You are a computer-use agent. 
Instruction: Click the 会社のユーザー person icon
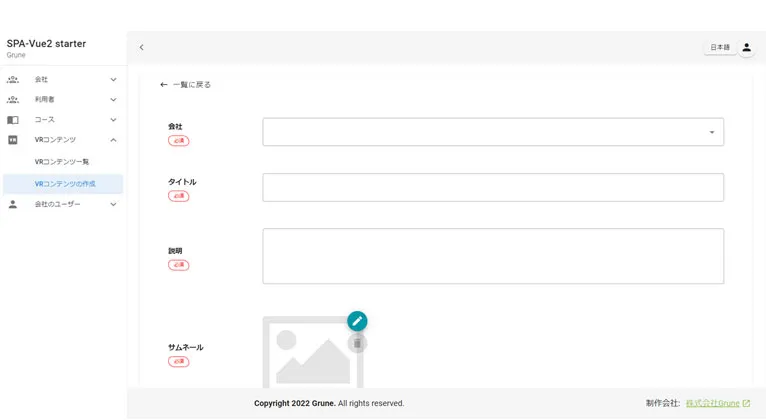(x=13, y=204)
